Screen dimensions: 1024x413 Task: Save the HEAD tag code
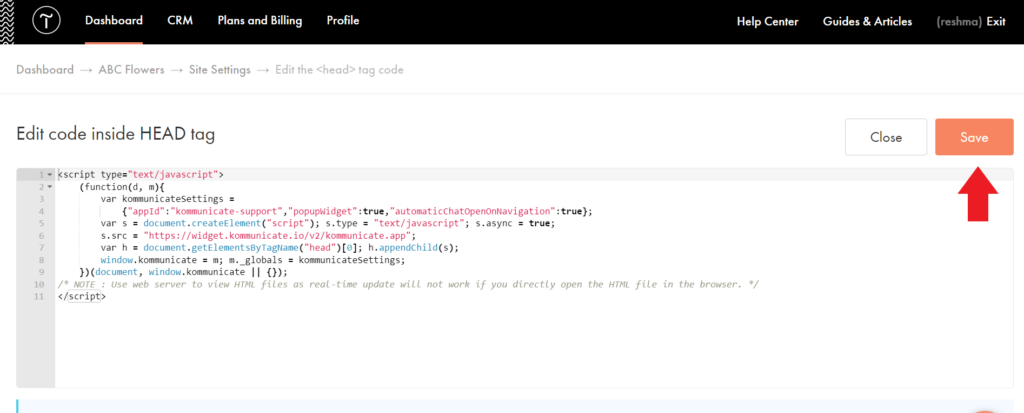tap(974, 137)
